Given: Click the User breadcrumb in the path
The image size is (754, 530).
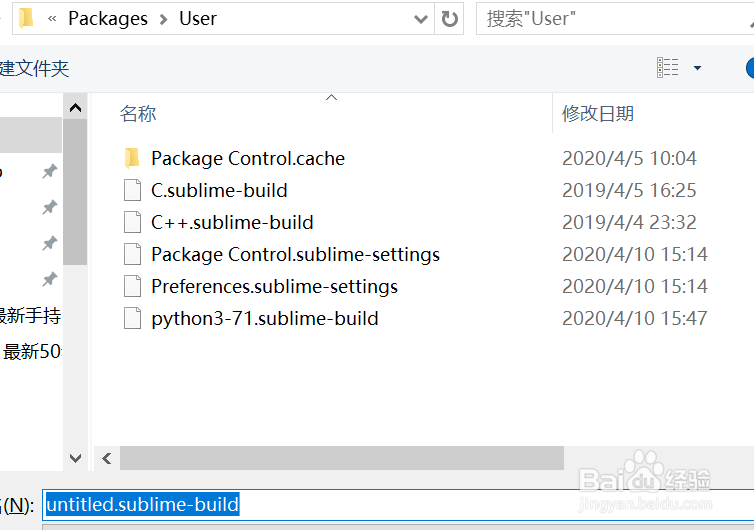Looking at the screenshot, I should (x=198, y=18).
